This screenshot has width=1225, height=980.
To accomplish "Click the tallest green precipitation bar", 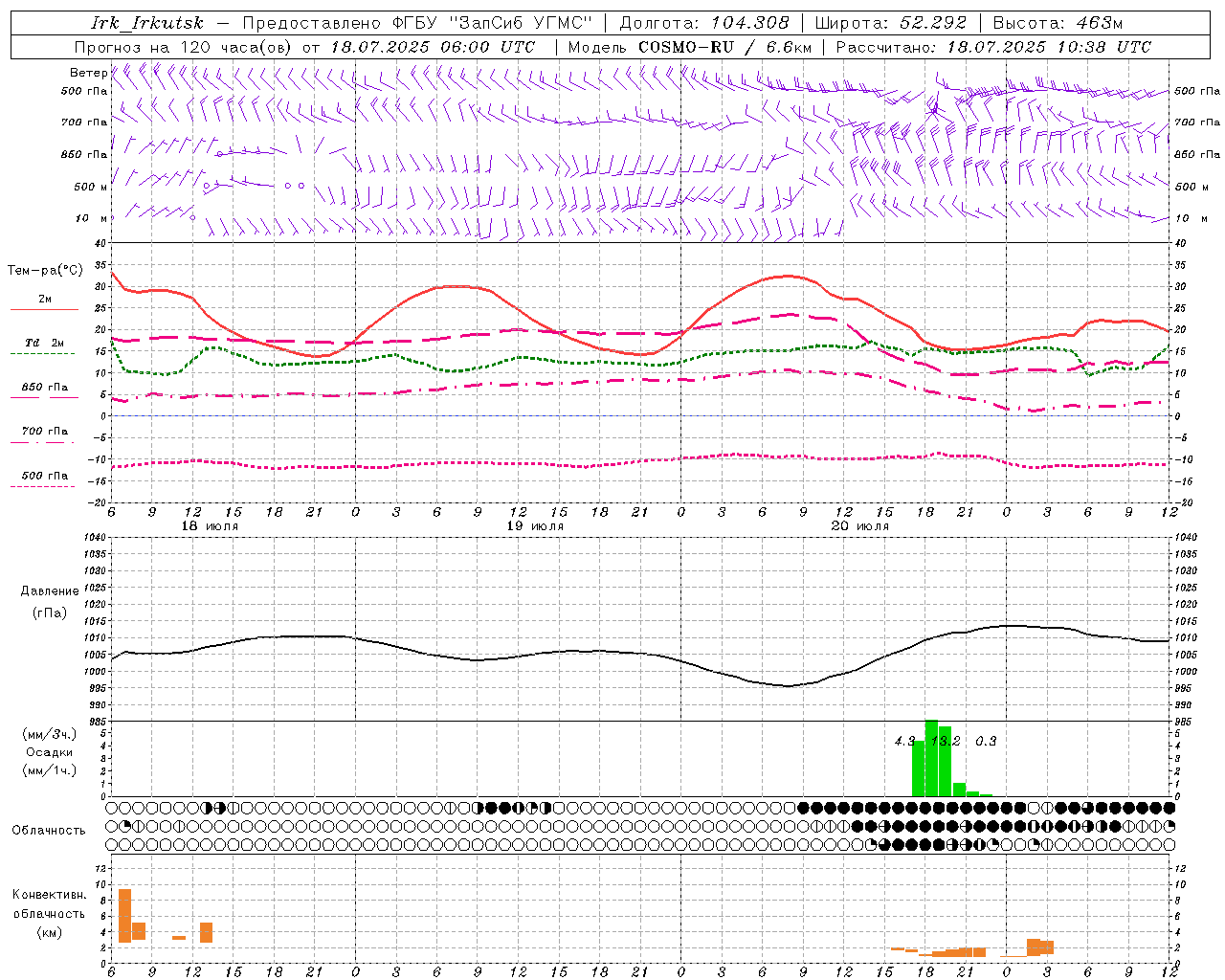I will tap(931, 758).
